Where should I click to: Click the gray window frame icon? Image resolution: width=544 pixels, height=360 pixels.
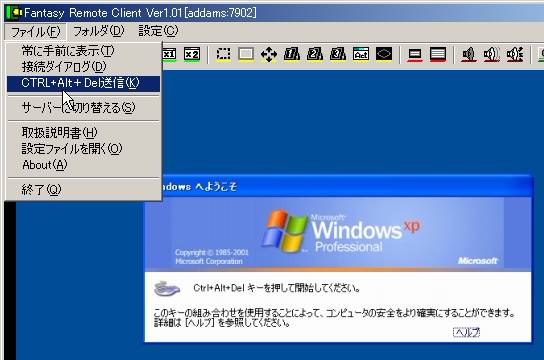tap(246, 54)
